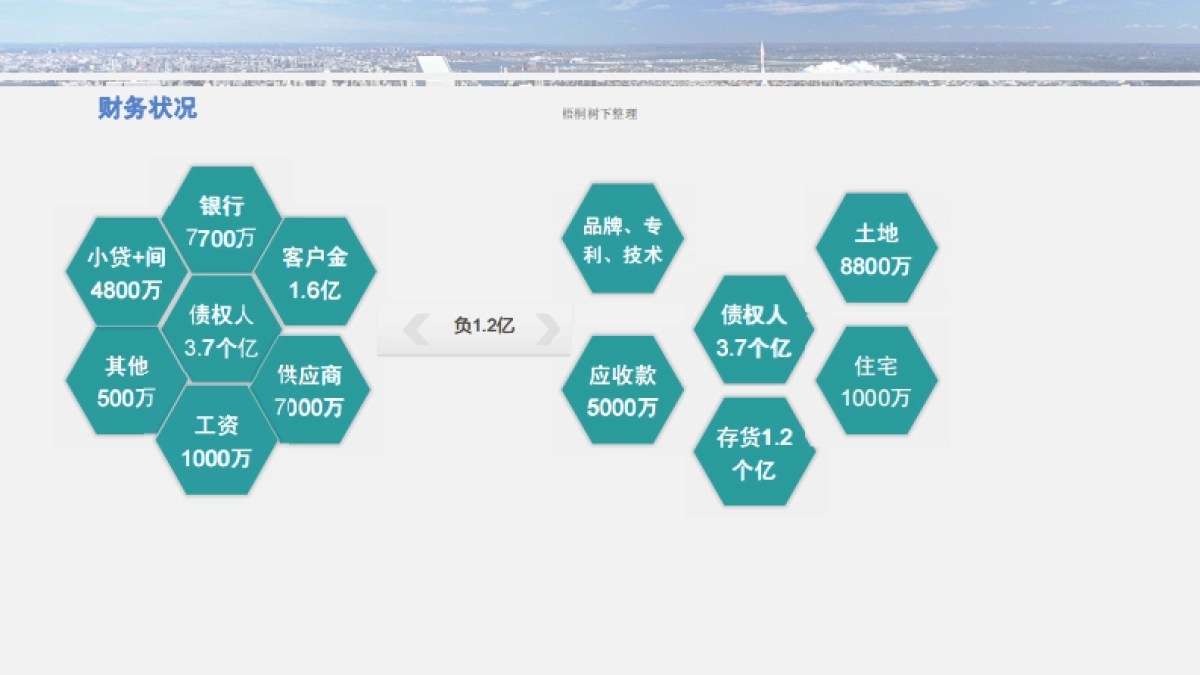Click the 财务状况 slide title
This screenshot has width=1200, height=675.
coord(146,109)
